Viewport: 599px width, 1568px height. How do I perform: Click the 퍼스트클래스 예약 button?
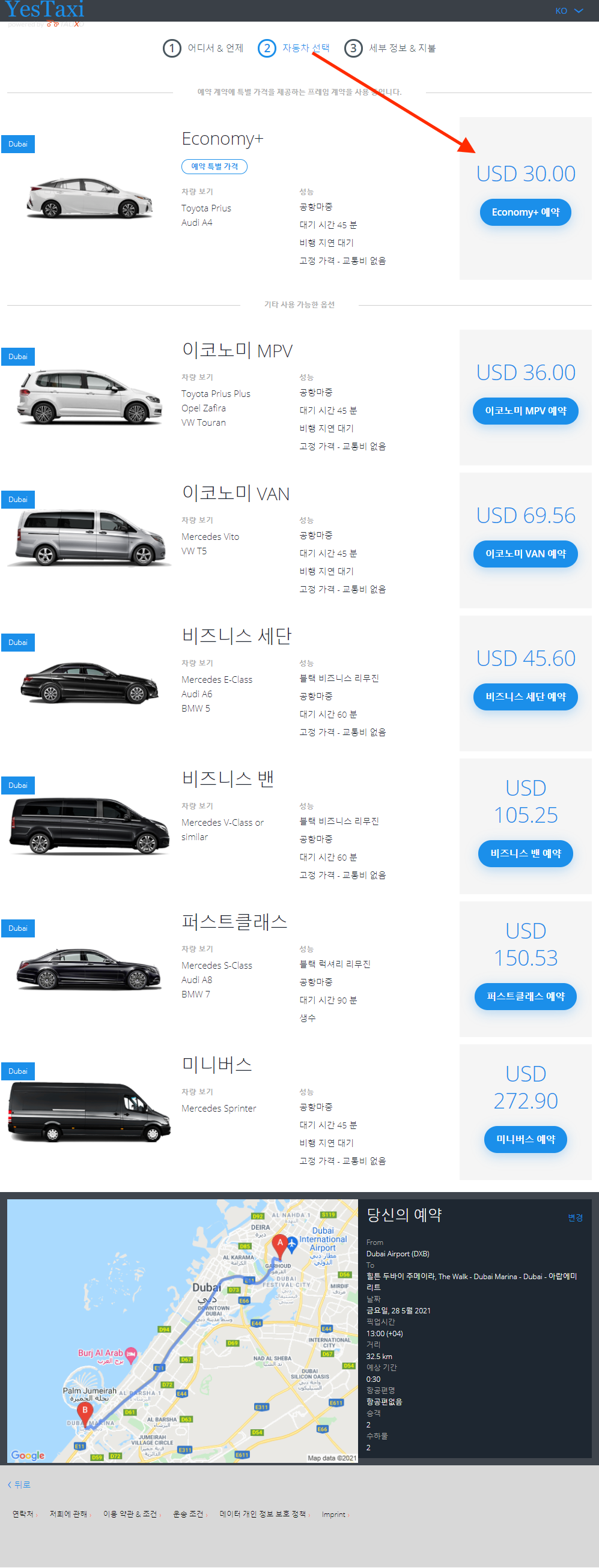525,996
